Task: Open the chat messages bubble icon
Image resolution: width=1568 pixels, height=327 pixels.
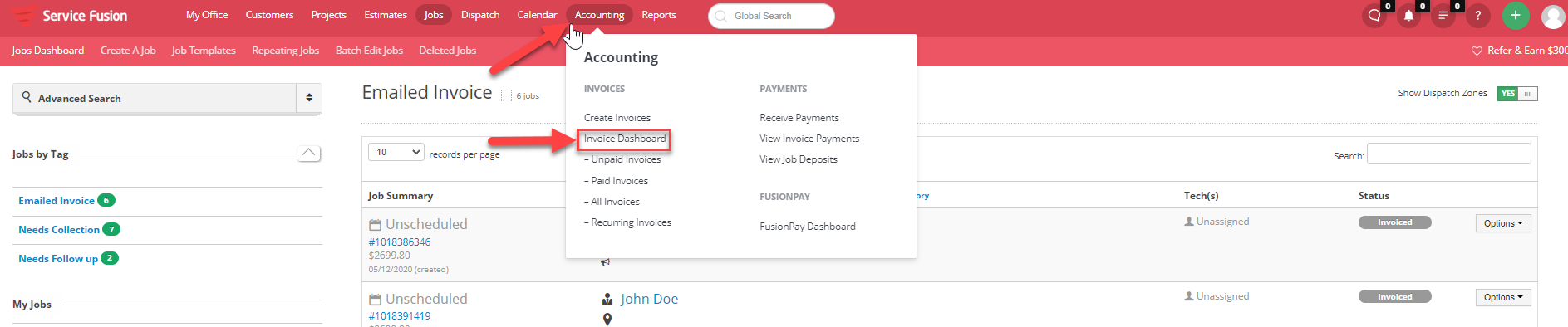Action: (1374, 16)
